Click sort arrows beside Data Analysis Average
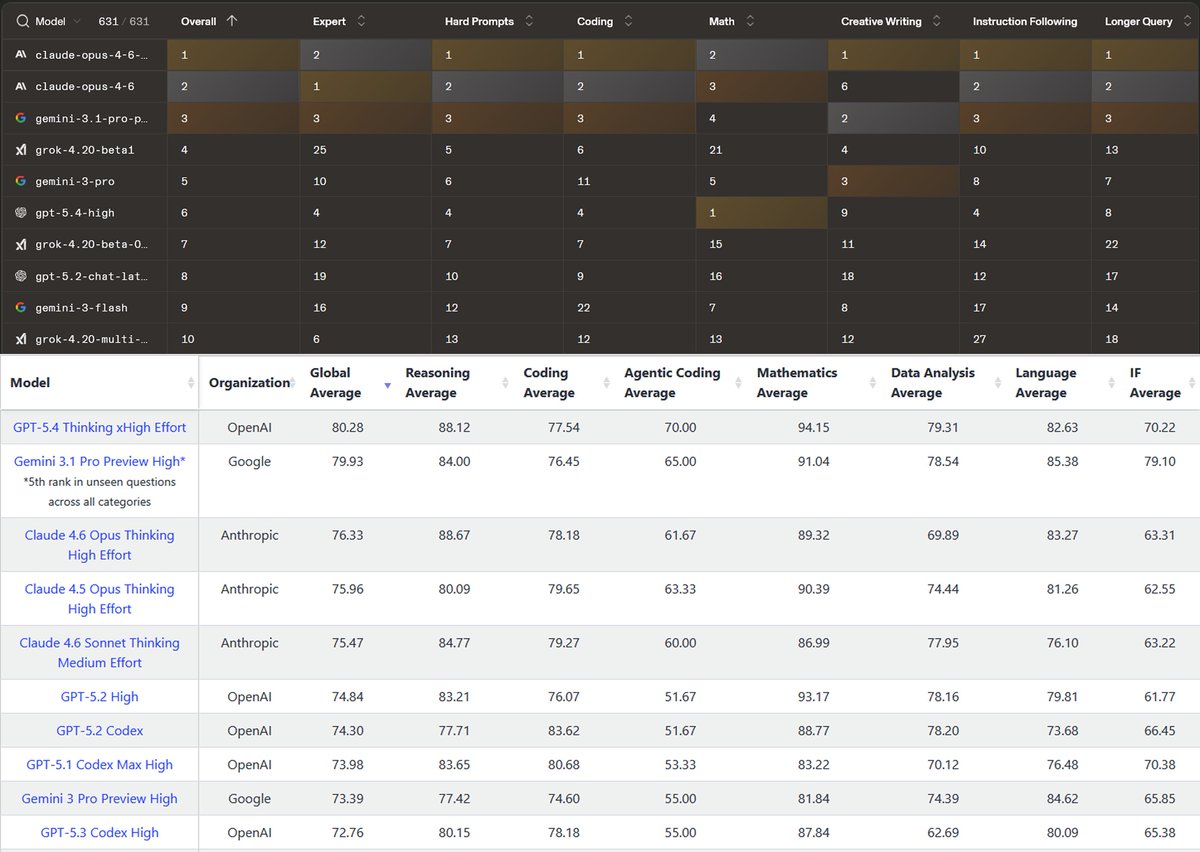 998,383
